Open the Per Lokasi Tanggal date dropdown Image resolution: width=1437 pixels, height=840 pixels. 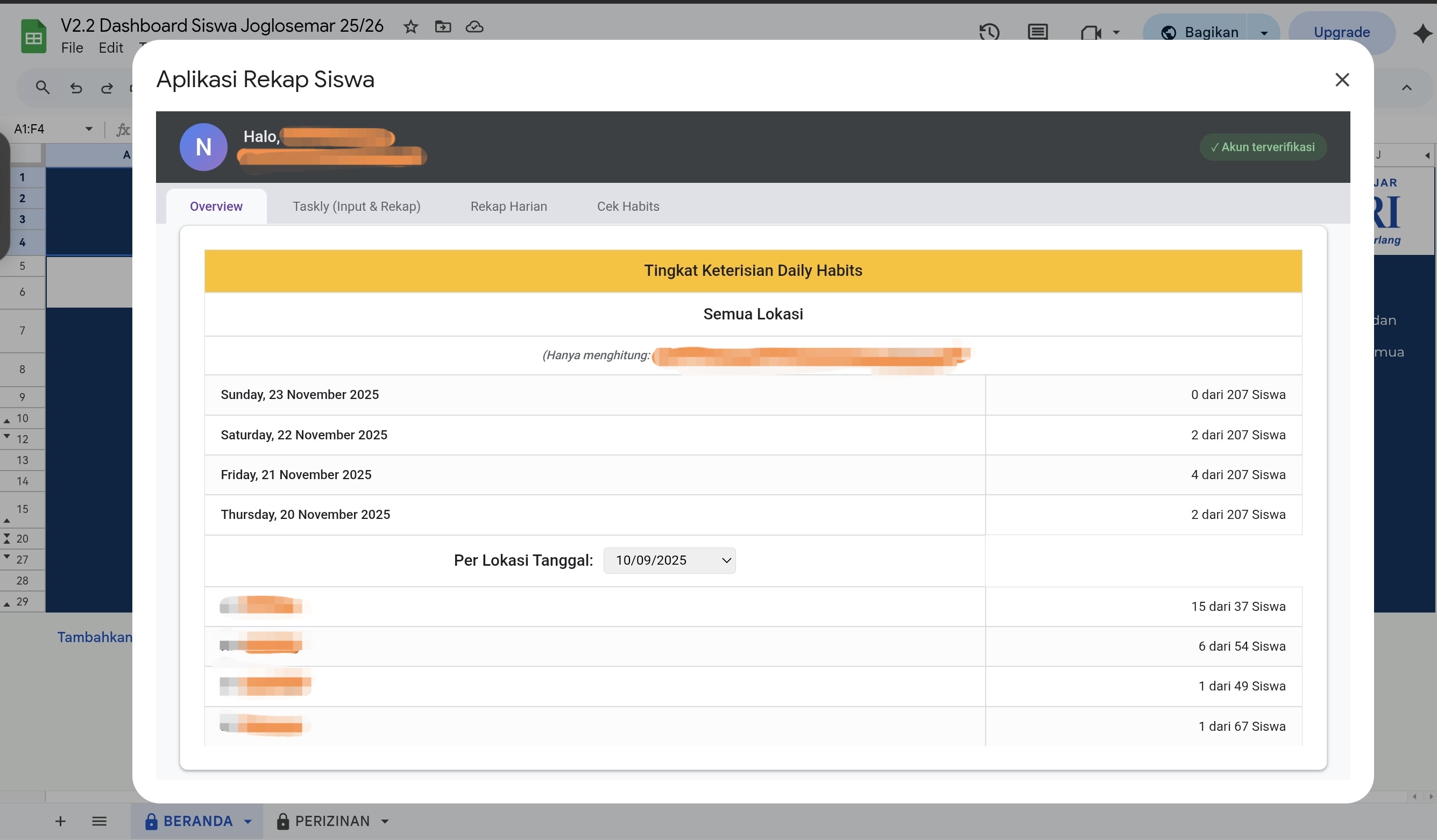(x=669, y=560)
